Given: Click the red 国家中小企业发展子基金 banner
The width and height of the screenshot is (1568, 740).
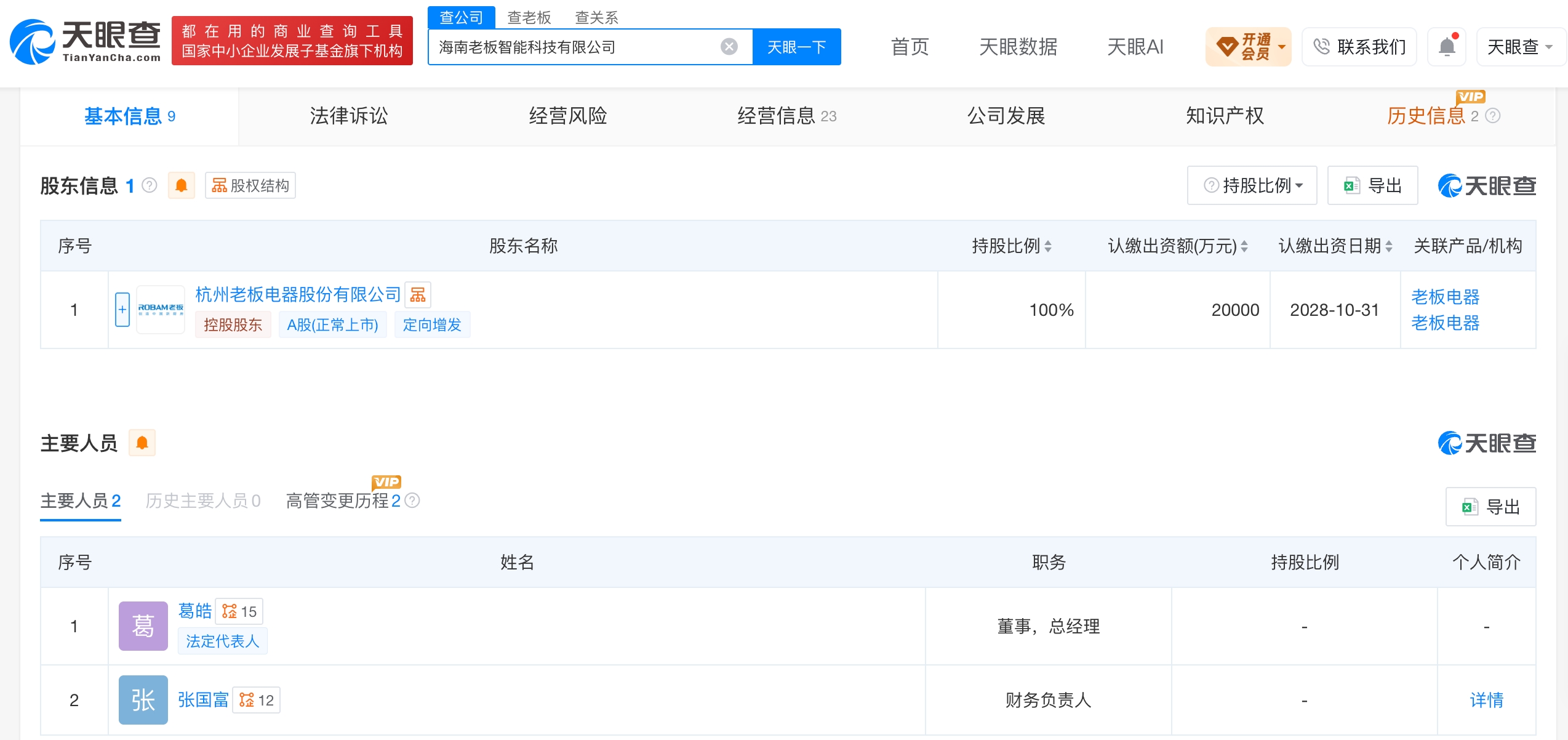Looking at the screenshot, I should [292, 41].
